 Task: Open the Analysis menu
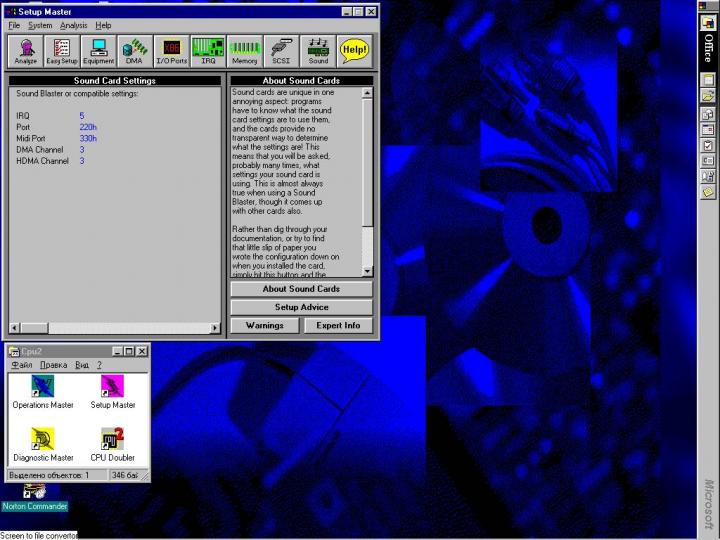(74, 25)
